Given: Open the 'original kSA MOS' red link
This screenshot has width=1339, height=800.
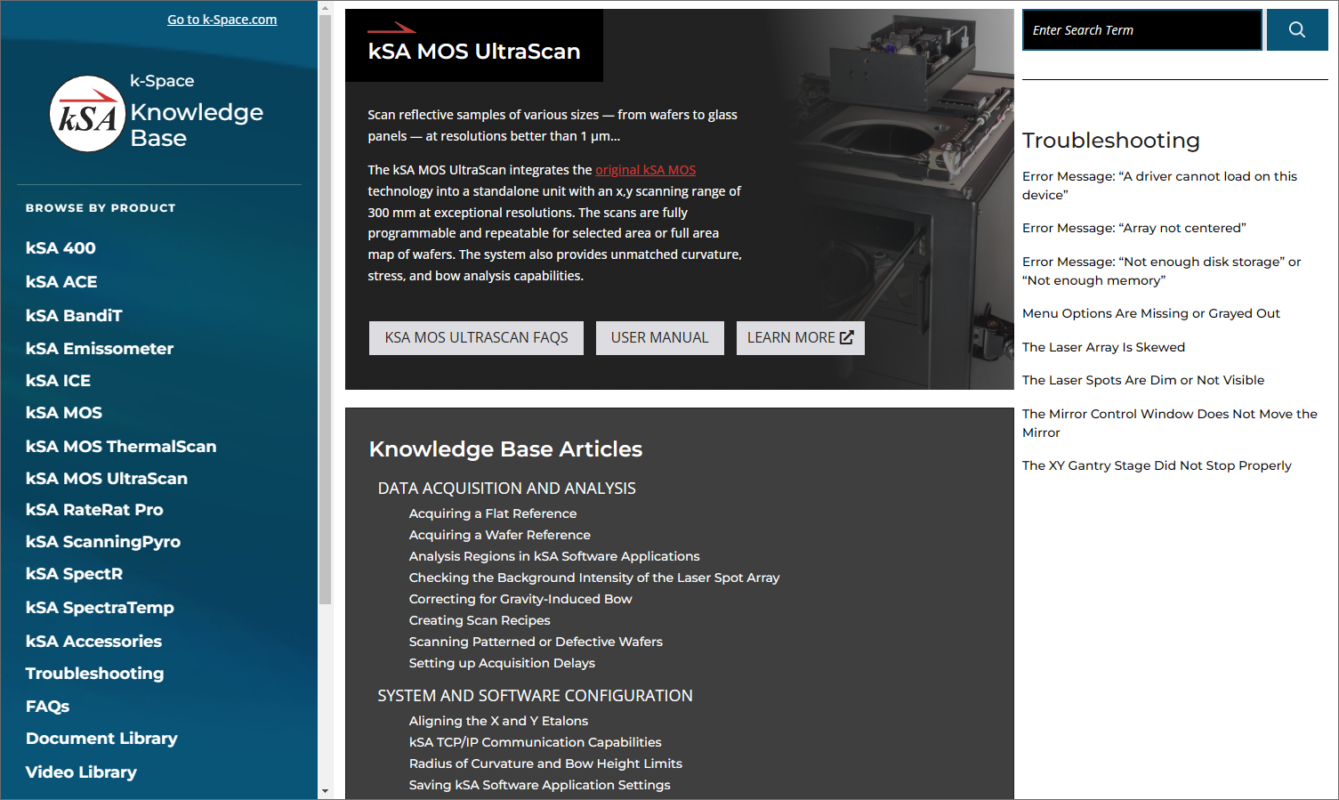Looking at the screenshot, I should click(645, 170).
